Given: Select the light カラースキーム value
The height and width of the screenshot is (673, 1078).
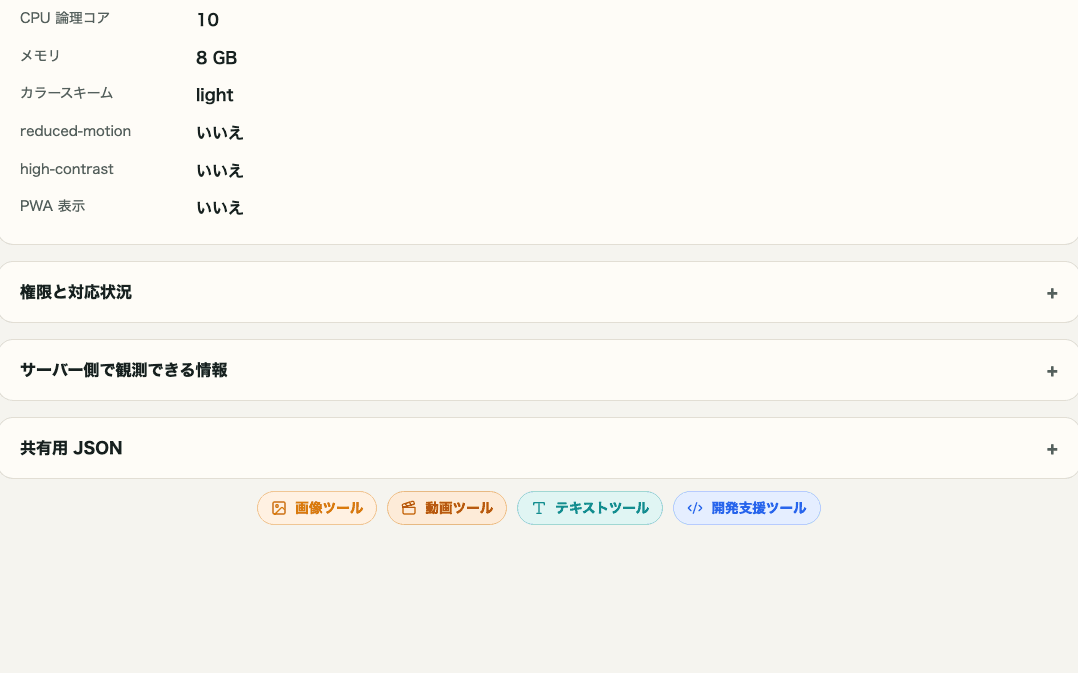Looking at the screenshot, I should click(x=214, y=95).
